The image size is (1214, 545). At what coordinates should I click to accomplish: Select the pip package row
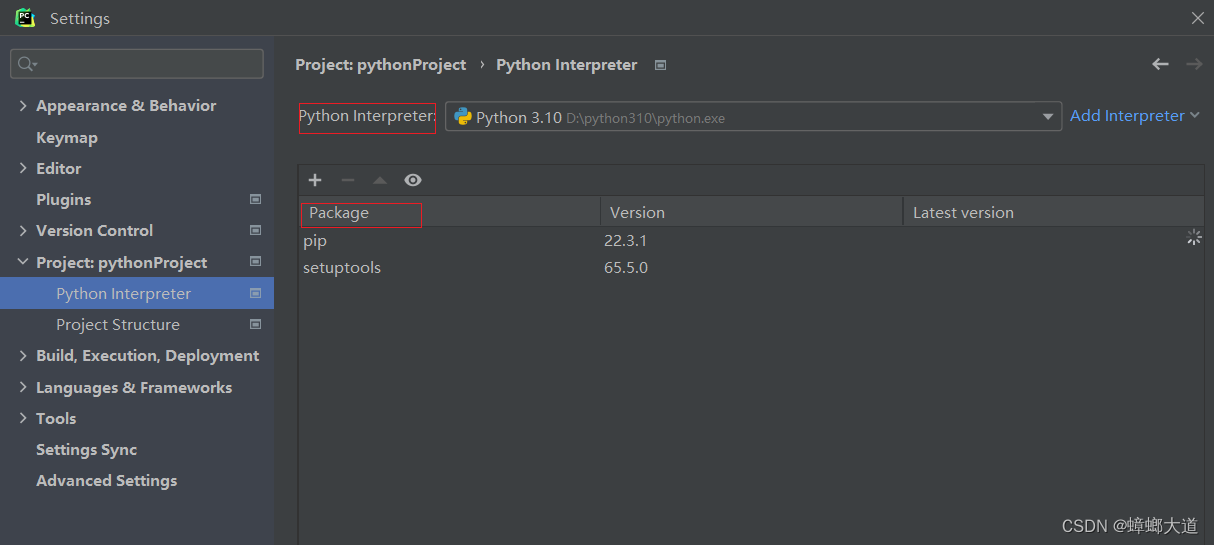[x=751, y=240]
